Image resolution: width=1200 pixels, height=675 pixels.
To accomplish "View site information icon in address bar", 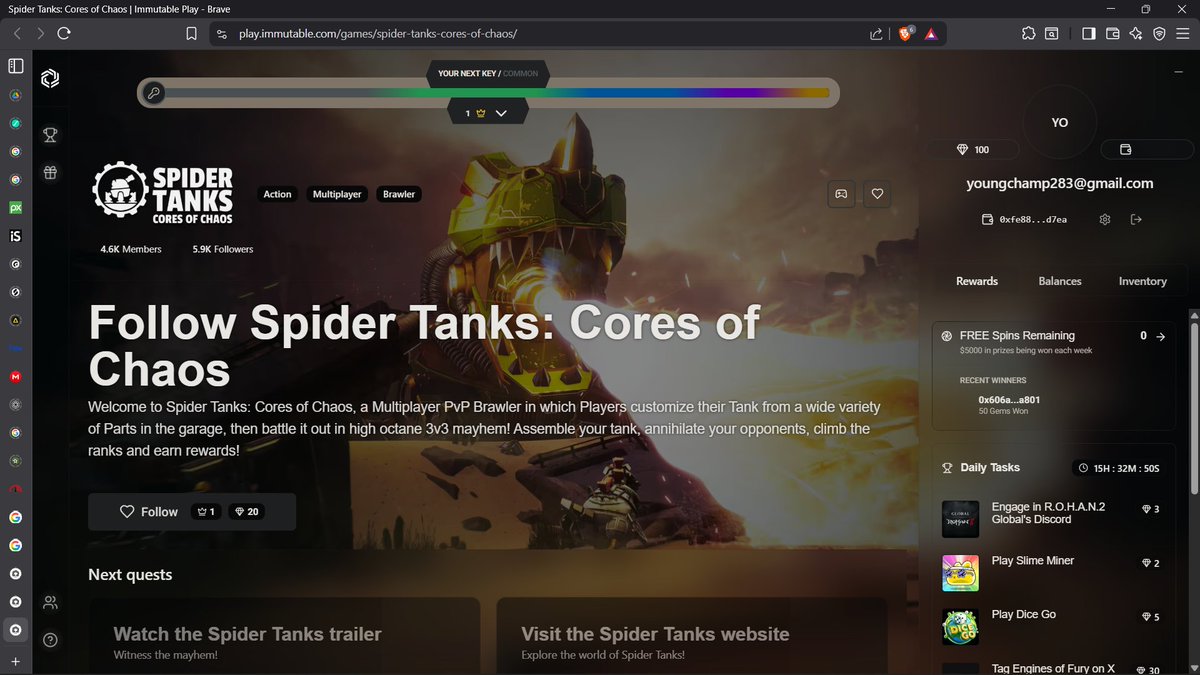I will [x=222, y=33].
